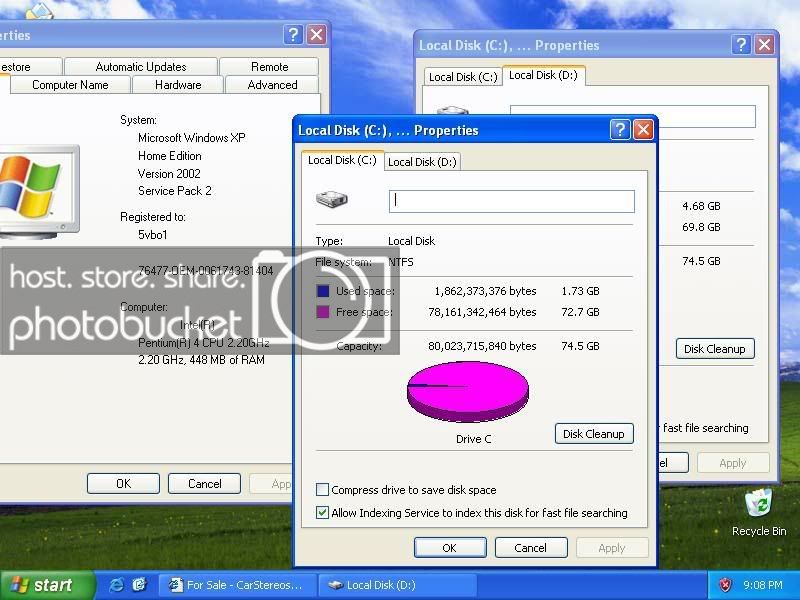Open the Remote tab in System Properties

(x=269, y=66)
